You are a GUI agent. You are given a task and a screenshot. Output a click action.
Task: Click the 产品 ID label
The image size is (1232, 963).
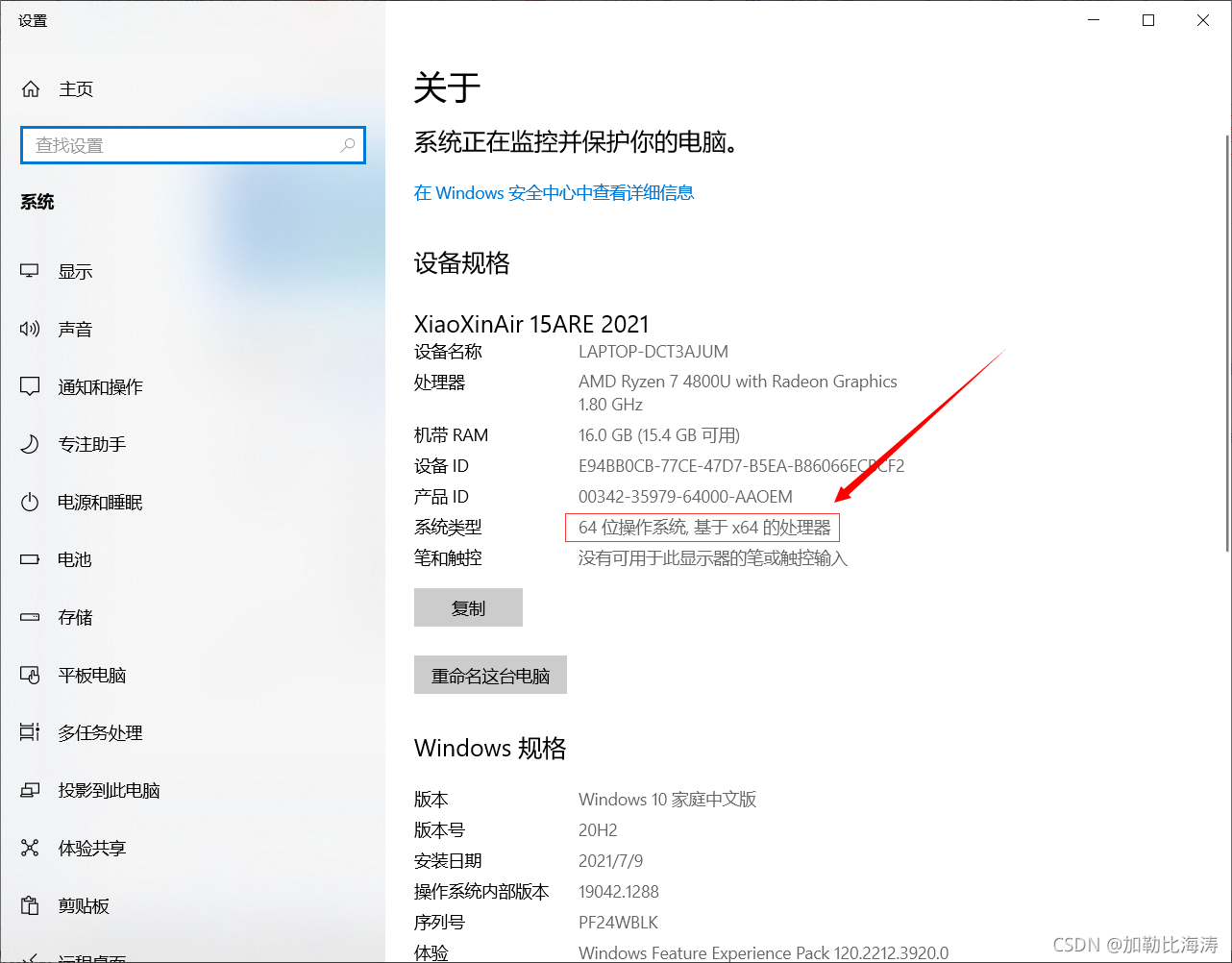pos(441,497)
